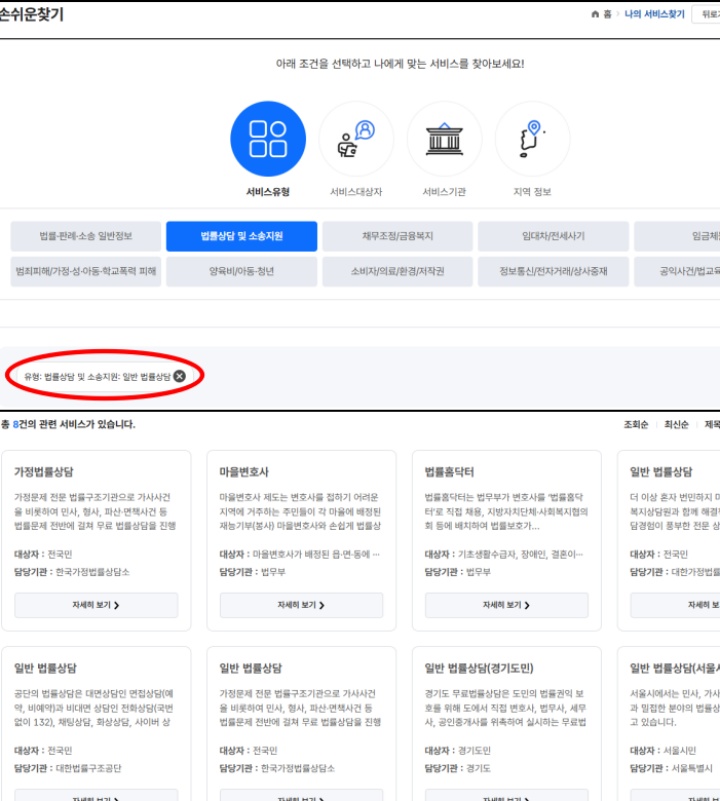
Task: Open 자세히 보기 for 법률홈닥터
Action: point(506,605)
